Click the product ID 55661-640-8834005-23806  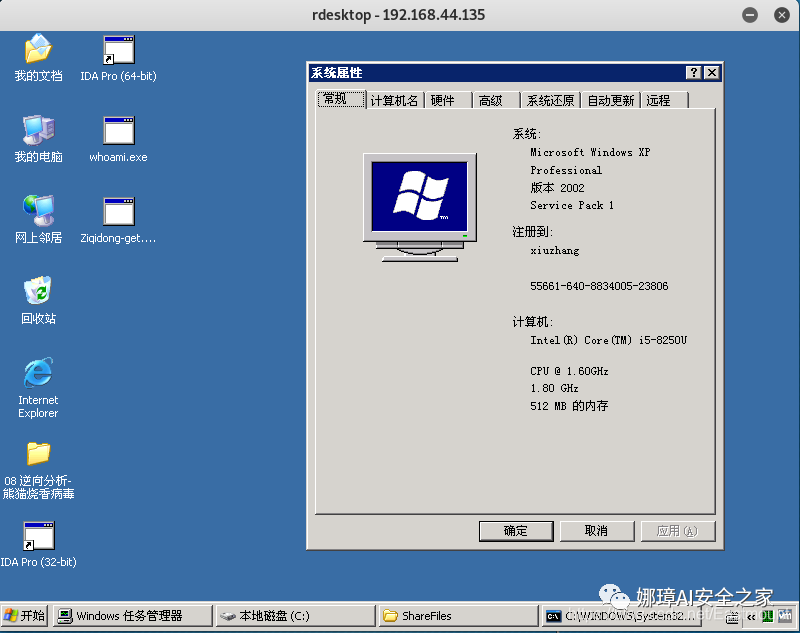click(x=599, y=286)
